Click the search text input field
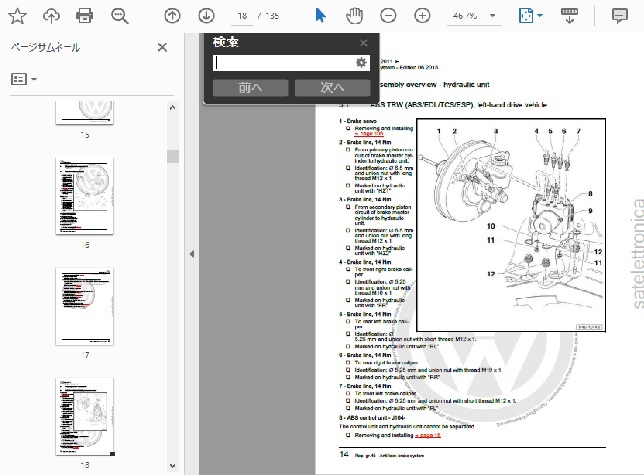Image resolution: width=644 pixels, height=475 pixels. coord(283,63)
